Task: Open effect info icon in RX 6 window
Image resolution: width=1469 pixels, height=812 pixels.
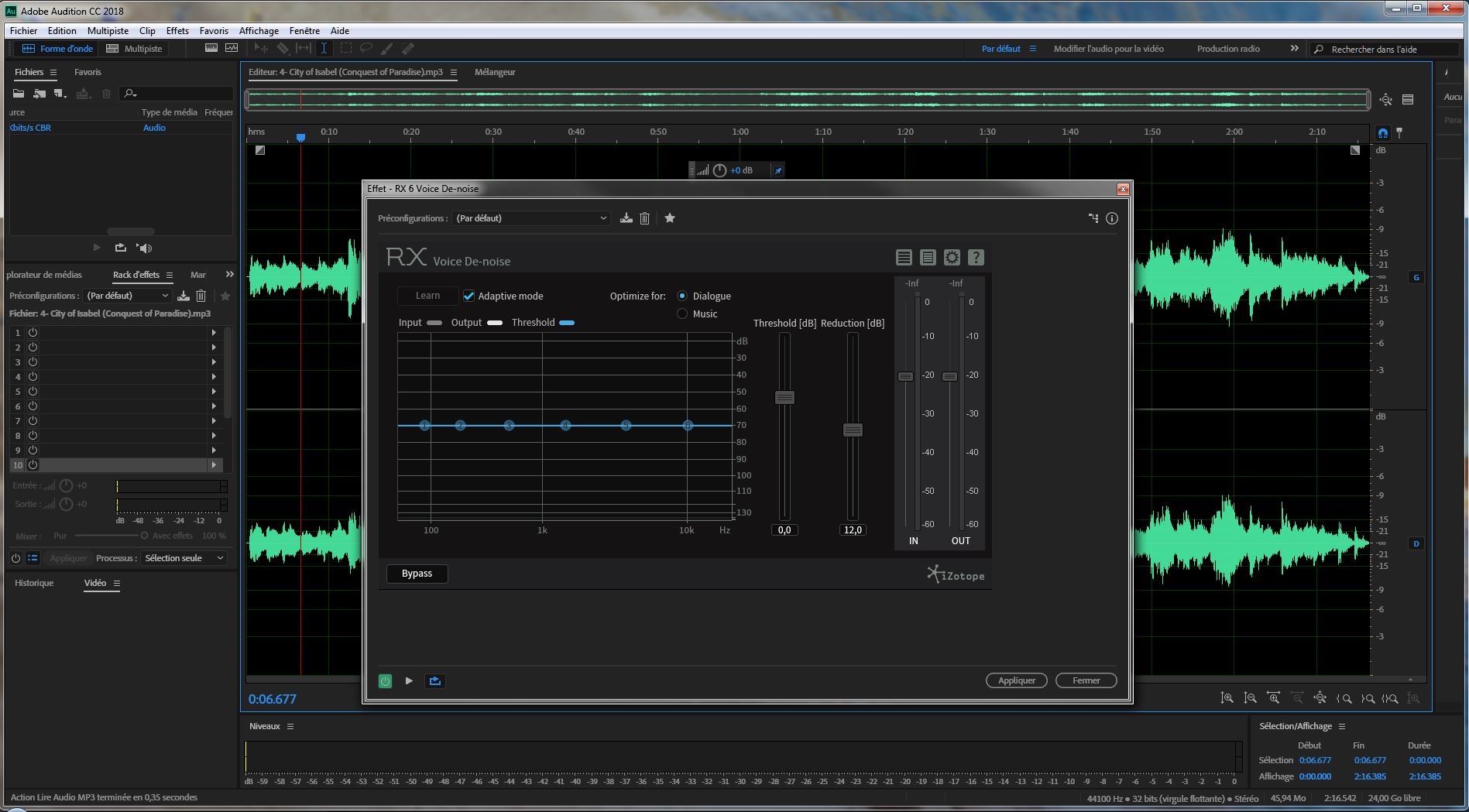Action: (x=1112, y=218)
